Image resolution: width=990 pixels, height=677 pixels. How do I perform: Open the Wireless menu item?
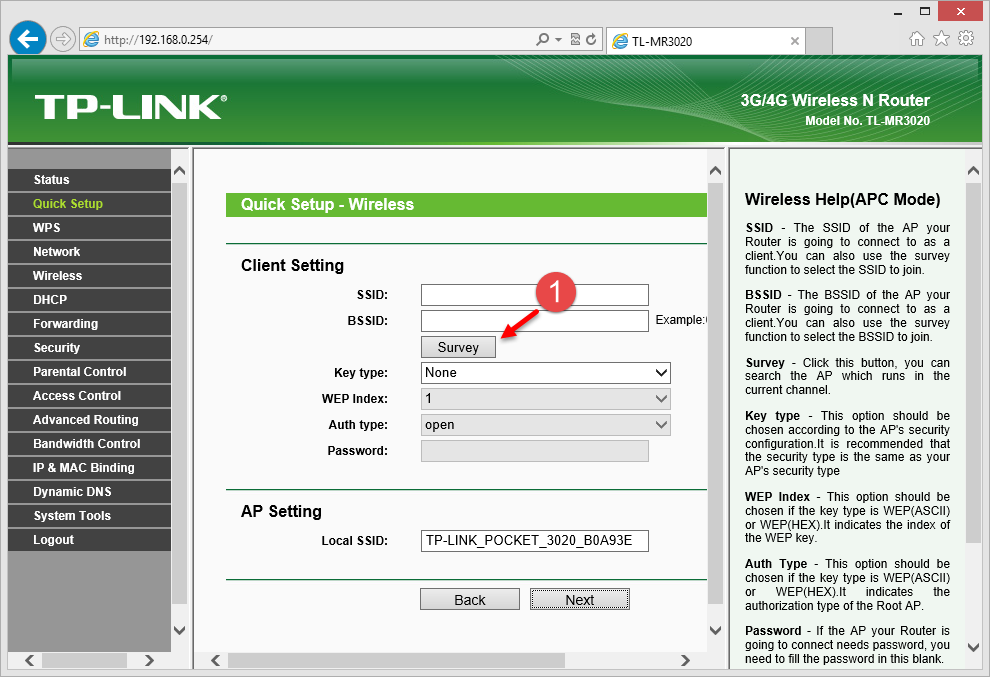(89, 275)
